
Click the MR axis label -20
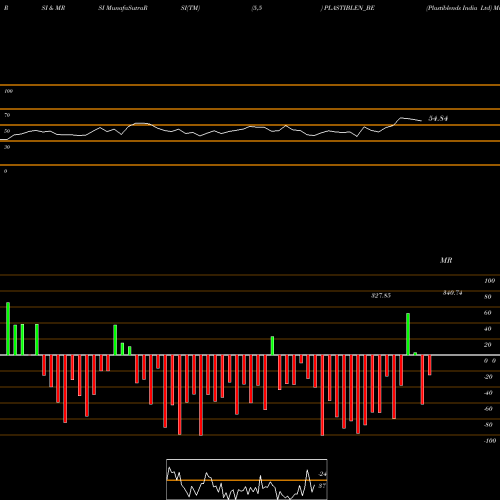pos(488,377)
